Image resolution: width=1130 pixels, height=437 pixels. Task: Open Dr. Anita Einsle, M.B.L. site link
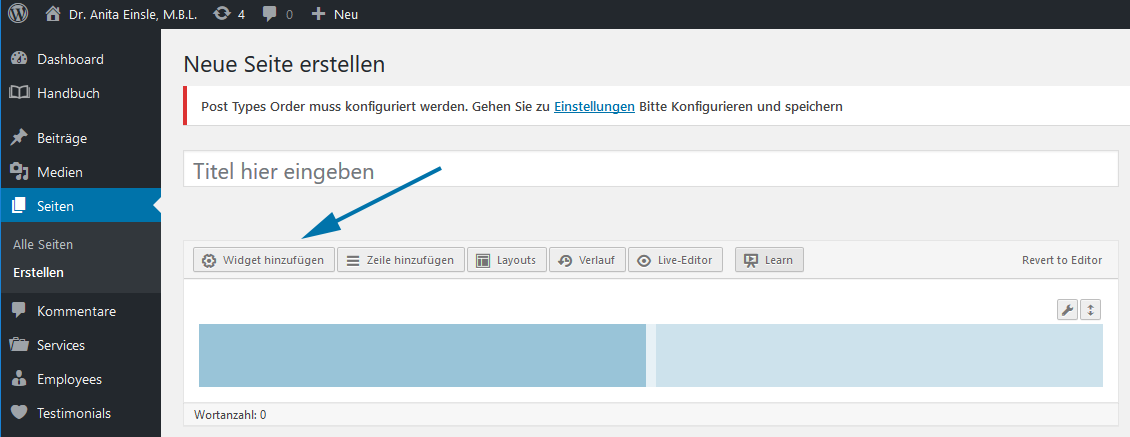point(133,14)
